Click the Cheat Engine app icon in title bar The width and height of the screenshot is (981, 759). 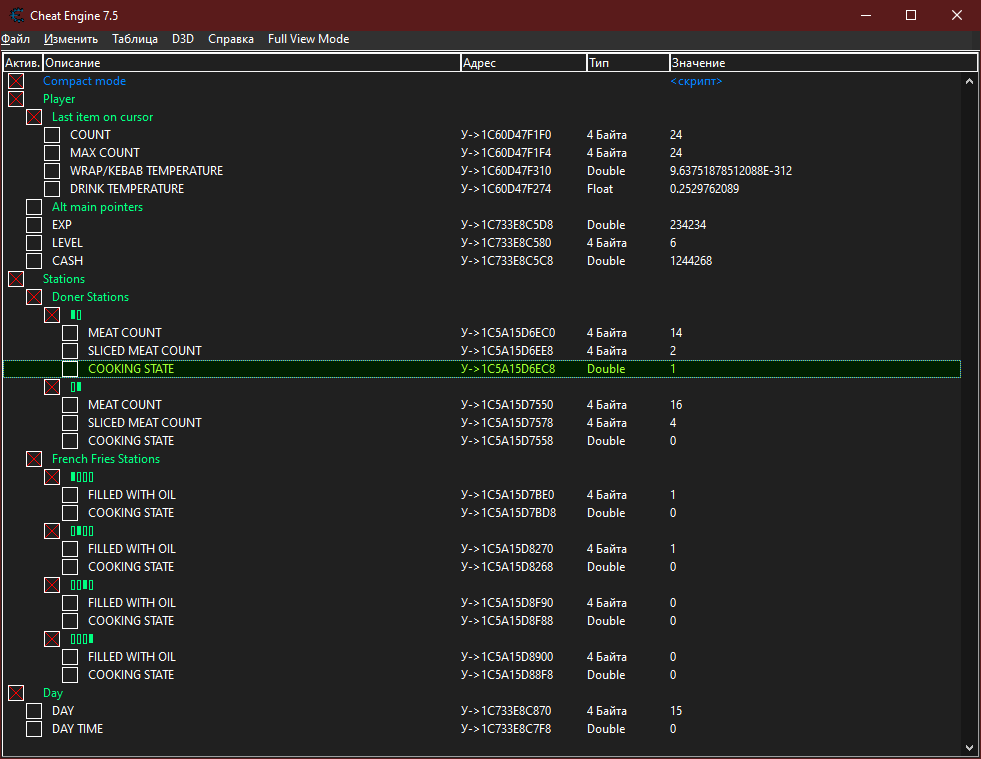pyautogui.click(x=17, y=16)
